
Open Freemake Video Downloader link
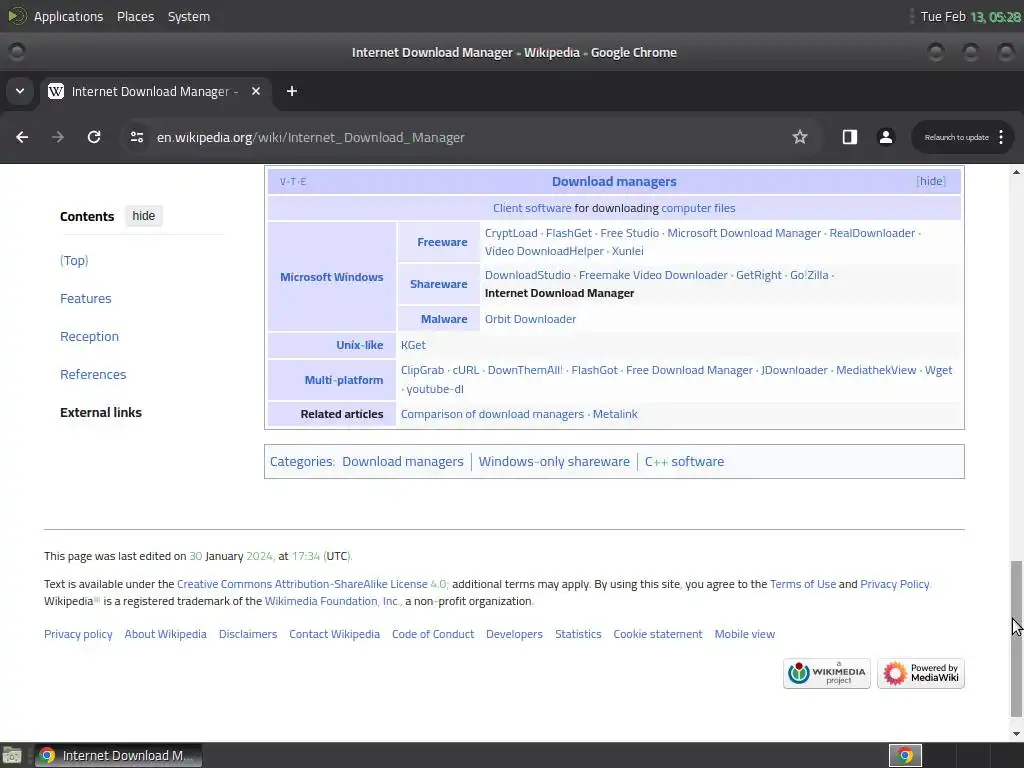[653, 275]
